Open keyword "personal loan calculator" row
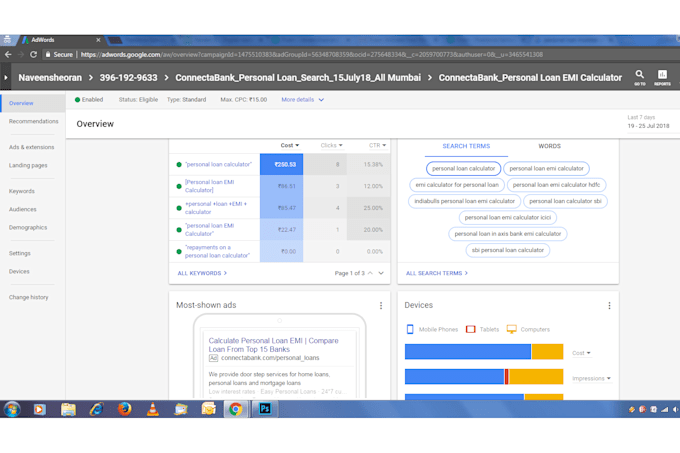The width and height of the screenshot is (680, 453). click(218, 164)
